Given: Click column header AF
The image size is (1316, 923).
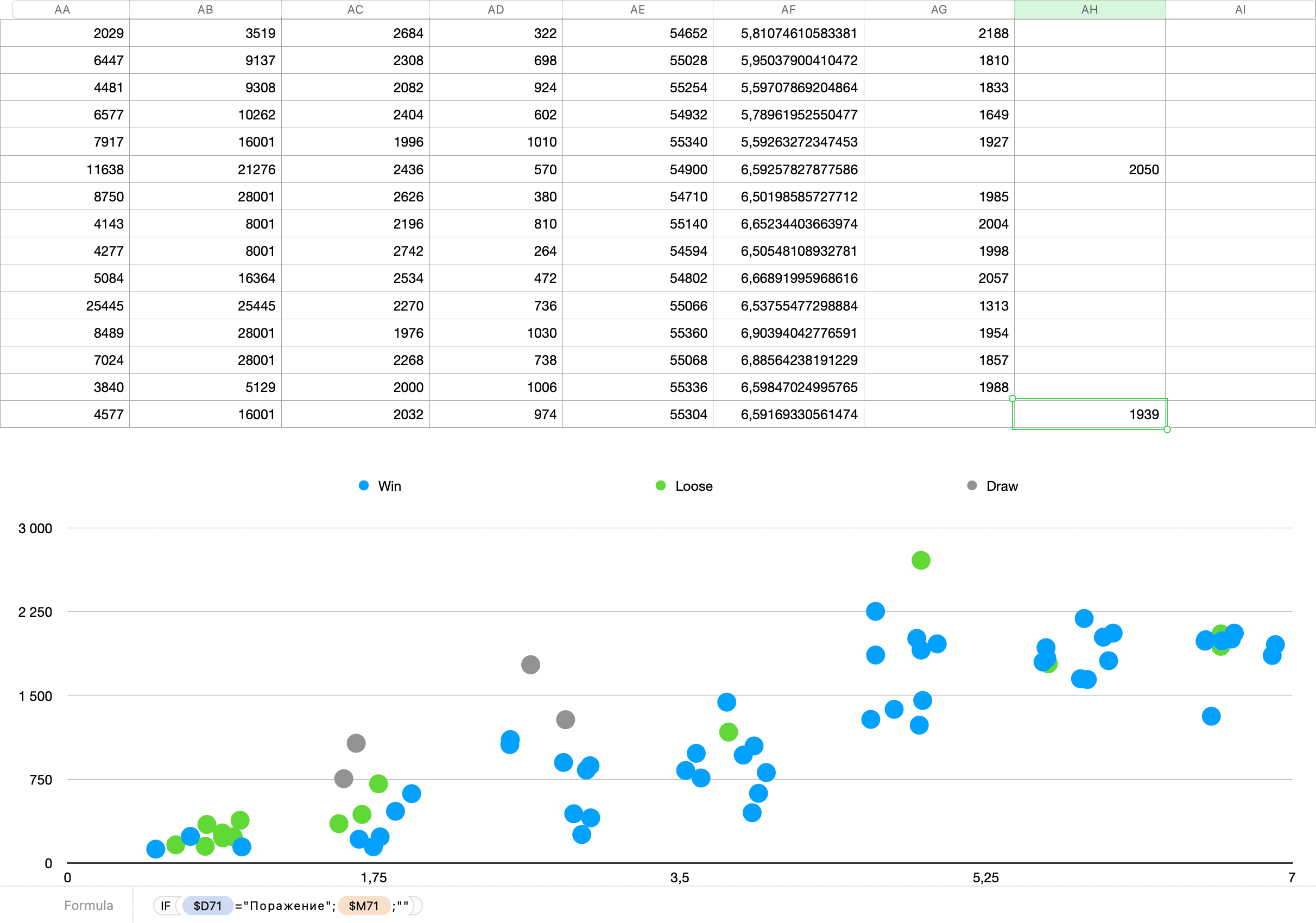Looking at the screenshot, I should point(788,9).
